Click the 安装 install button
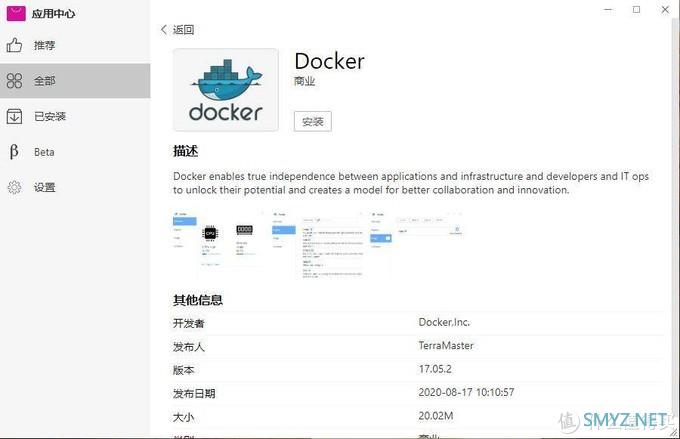680x439 pixels. (x=313, y=121)
